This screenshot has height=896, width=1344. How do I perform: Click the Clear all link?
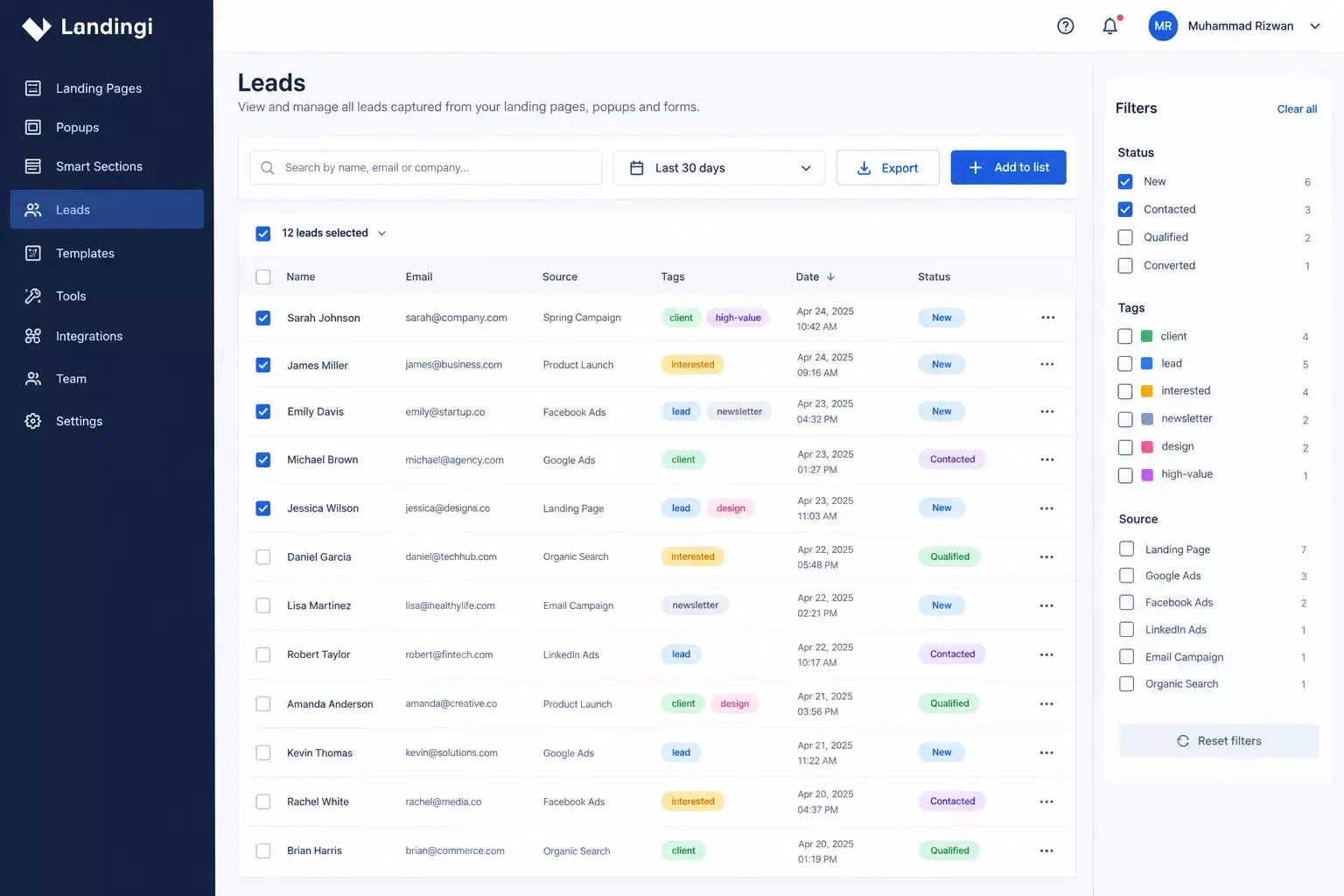point(1297,109)
